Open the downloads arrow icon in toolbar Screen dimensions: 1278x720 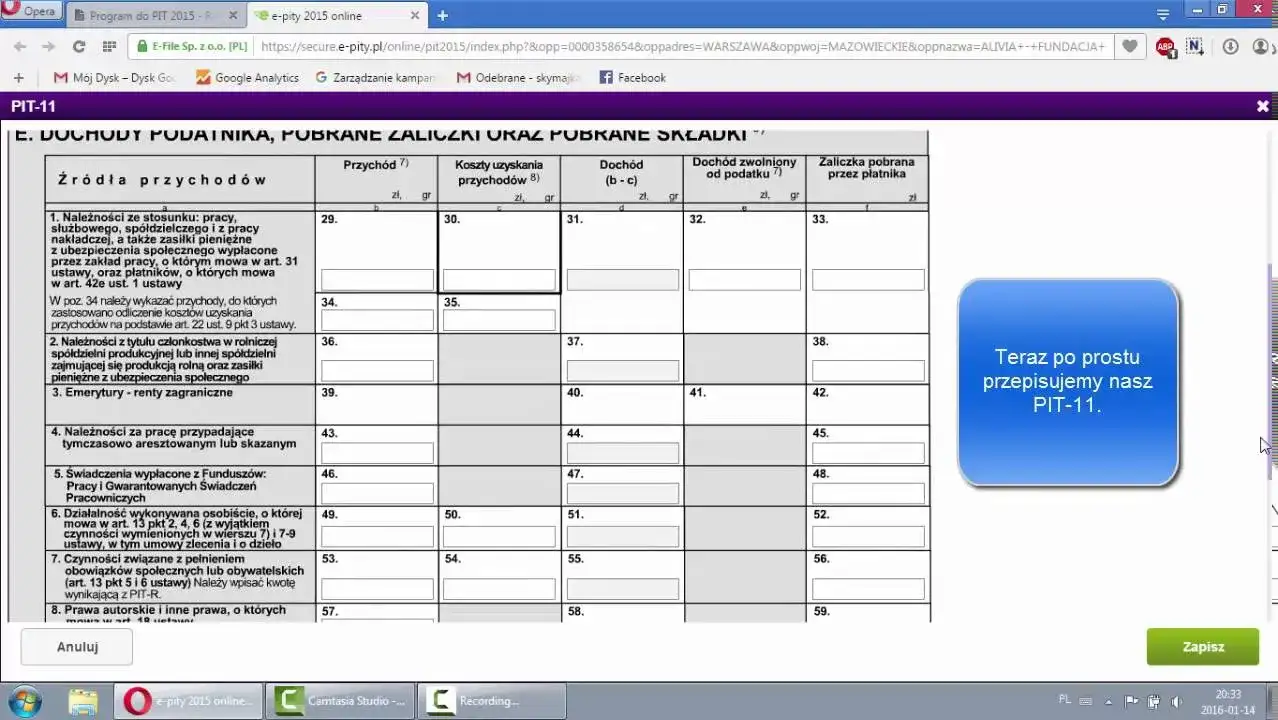click(x=1230, y=47)
